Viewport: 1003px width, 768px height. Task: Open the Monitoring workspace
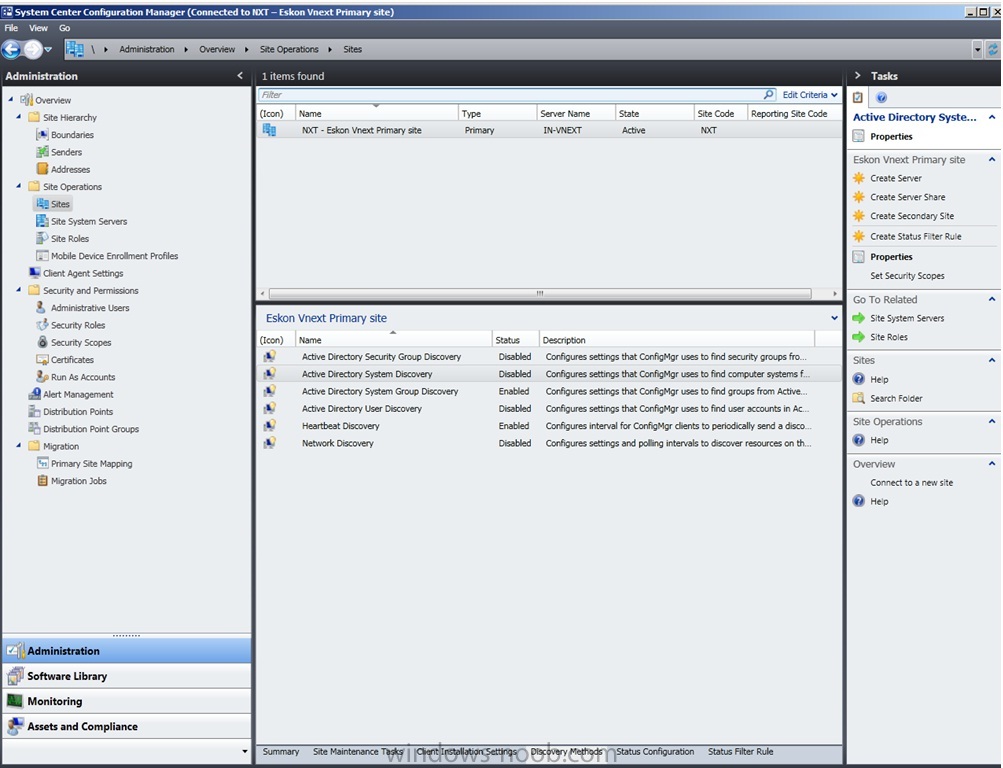[x=127, y=701]
